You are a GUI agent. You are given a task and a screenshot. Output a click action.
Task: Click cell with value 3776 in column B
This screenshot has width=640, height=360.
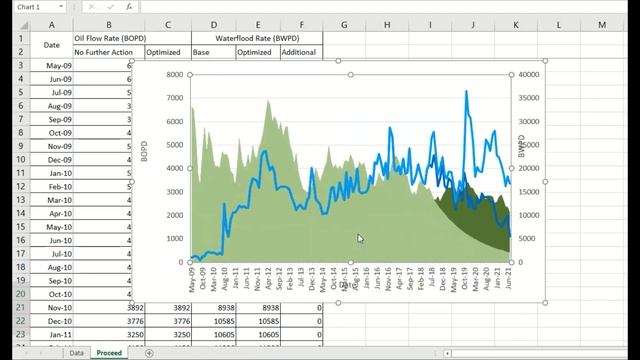(109, 321)
